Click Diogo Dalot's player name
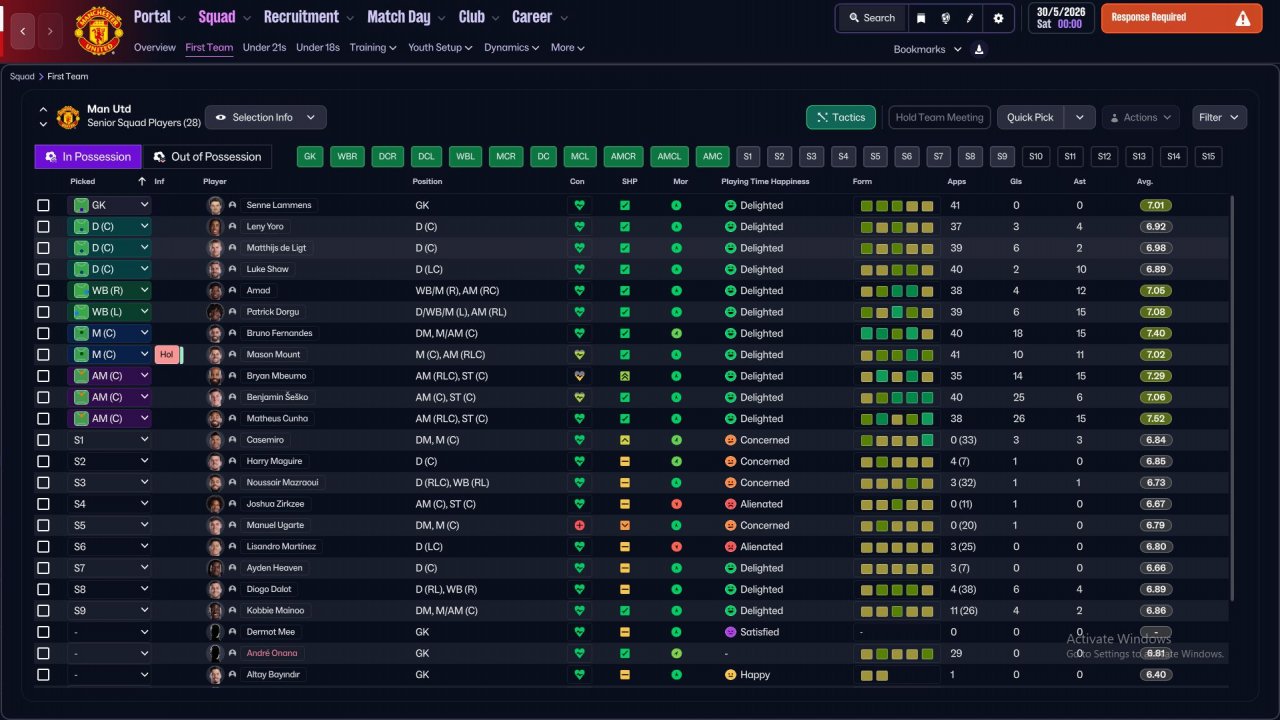Viewport: 1280px width, 720px height. click(x=269, y=590)
